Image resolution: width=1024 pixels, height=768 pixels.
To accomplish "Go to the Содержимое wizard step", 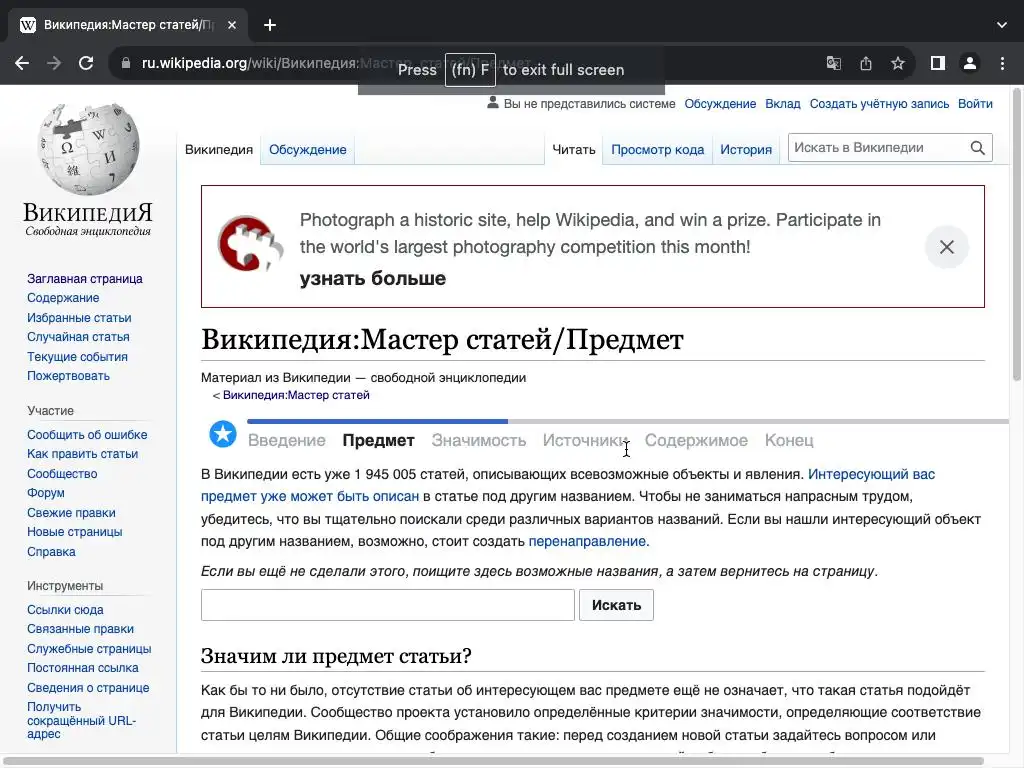I will (x=696, y=440).
